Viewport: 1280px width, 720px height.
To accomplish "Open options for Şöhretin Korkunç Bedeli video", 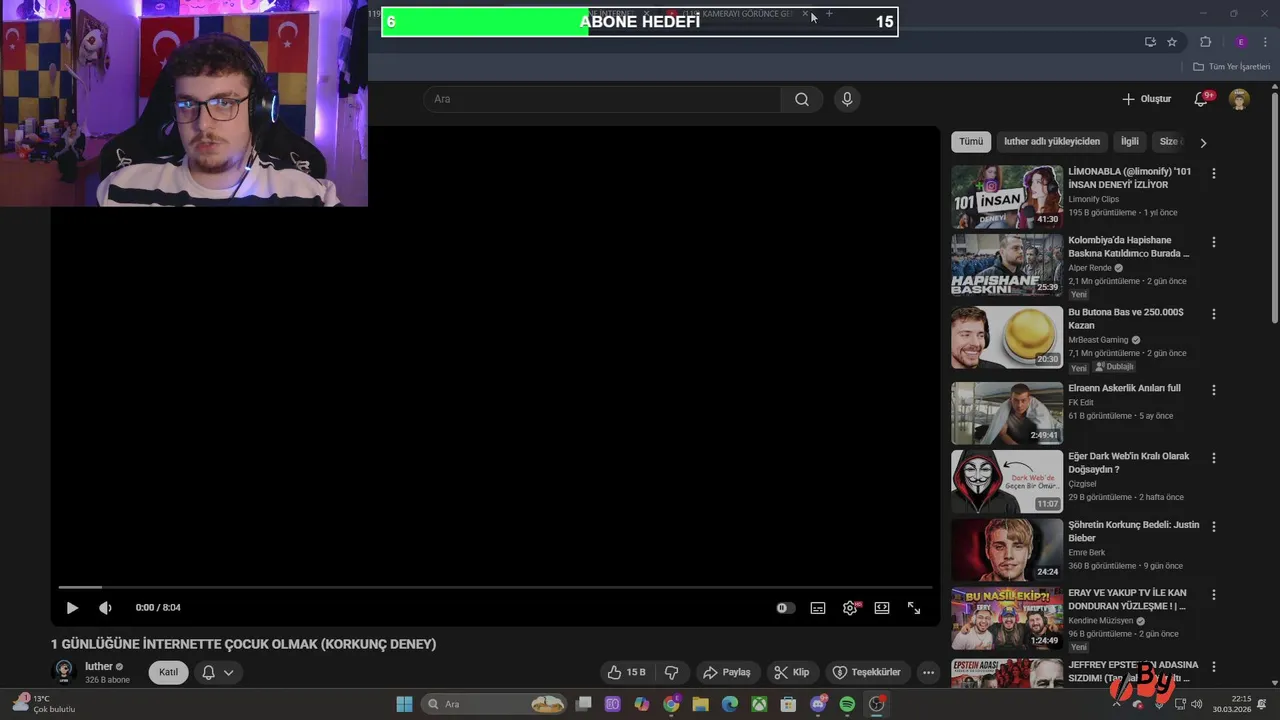I will coord(1214,526).
